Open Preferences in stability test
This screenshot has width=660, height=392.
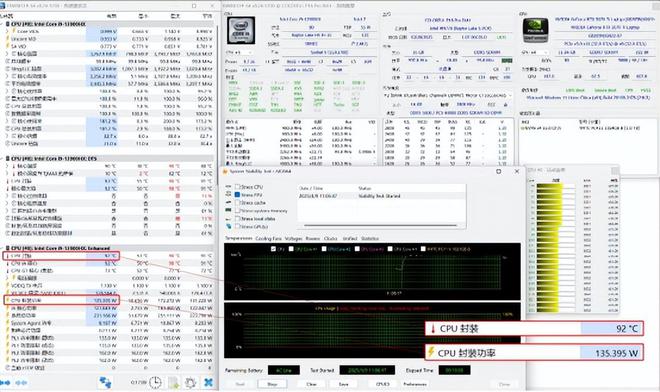[415, 384]
